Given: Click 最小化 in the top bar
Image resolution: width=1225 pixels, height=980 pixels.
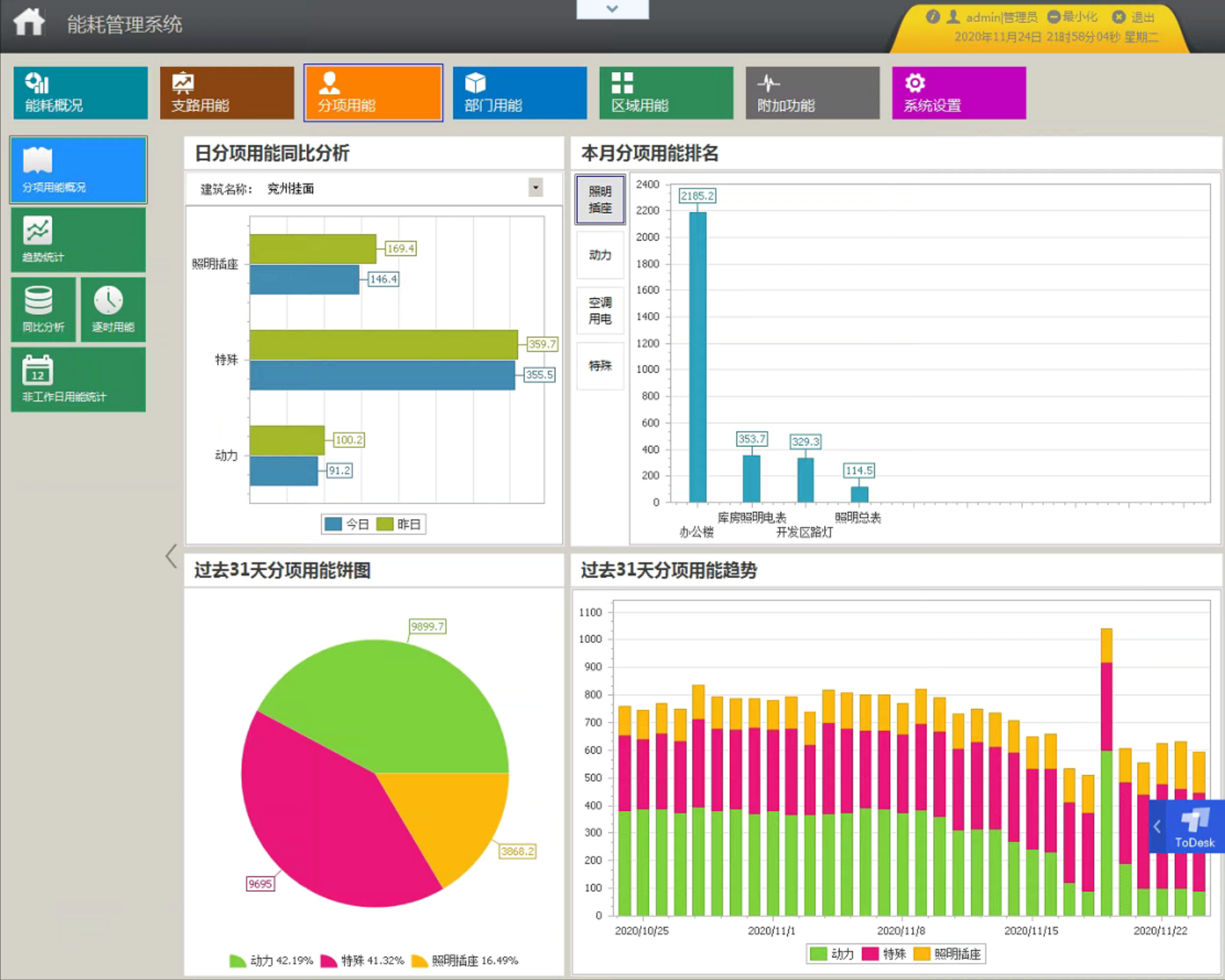Looking at the screenshot, I should click(x=1072, y=17).
